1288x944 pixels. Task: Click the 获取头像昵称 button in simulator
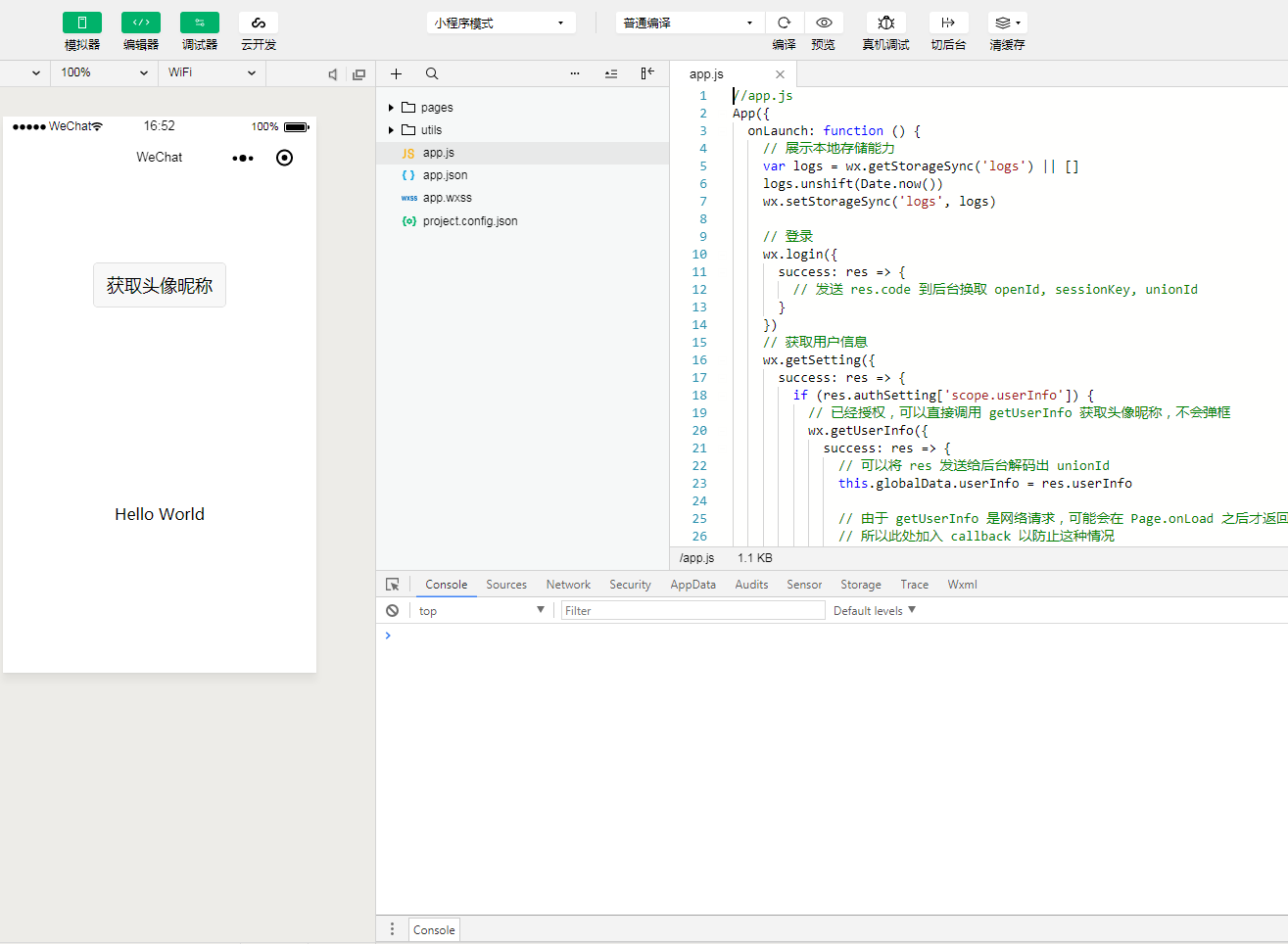coord(160,285)
